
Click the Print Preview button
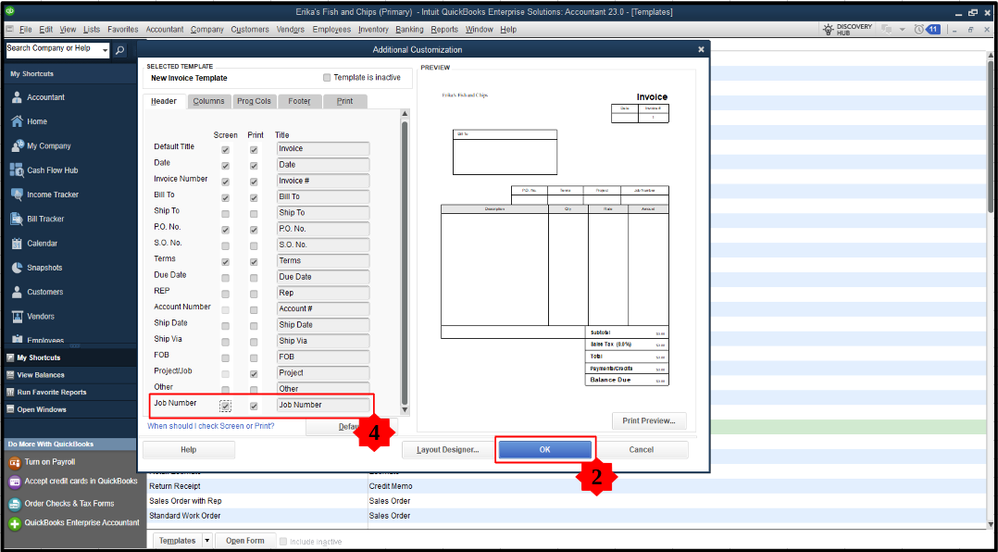649,421
